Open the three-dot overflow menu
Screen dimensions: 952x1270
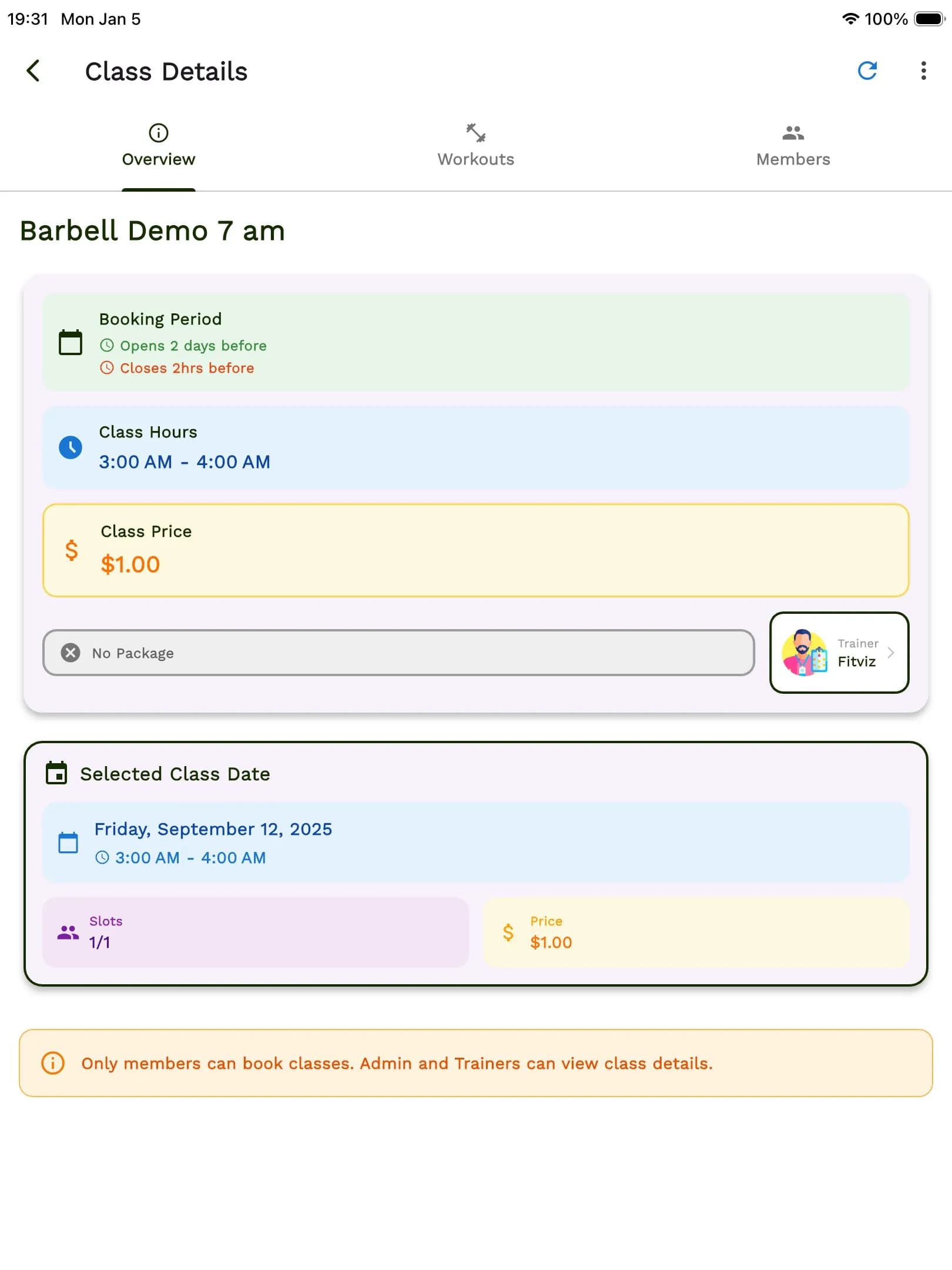coord(923,71)
